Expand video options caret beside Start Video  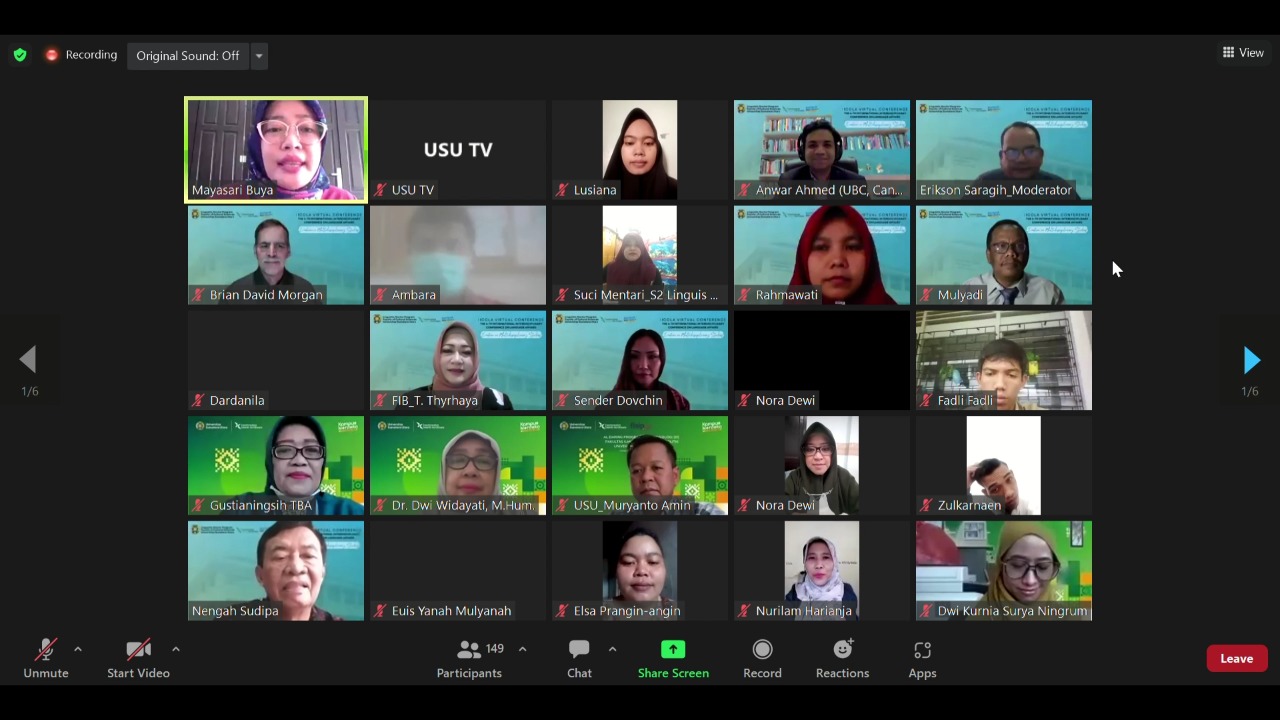click(176, 649)
